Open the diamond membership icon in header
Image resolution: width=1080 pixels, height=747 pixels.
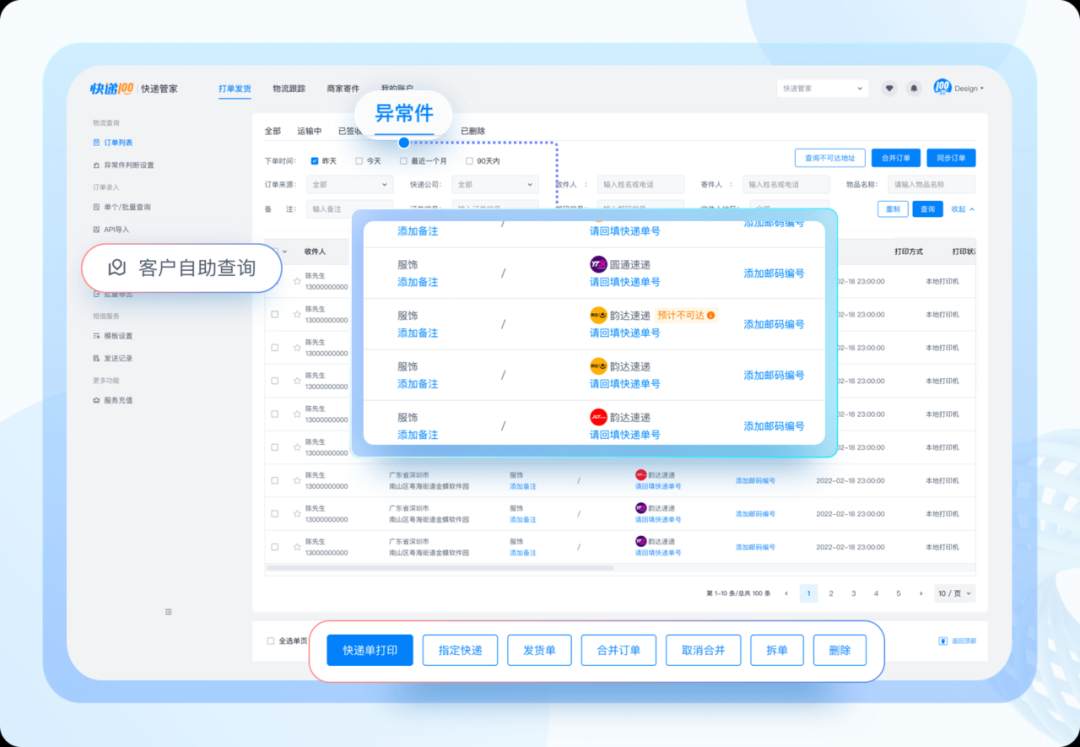[x=889, y=88]
